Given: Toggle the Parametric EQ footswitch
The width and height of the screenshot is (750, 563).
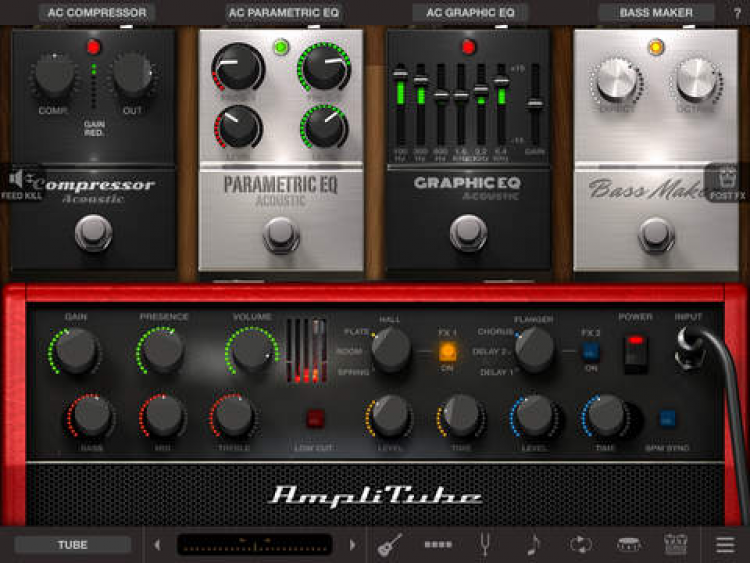Looking at the screenshot, I should click(281, 235).
